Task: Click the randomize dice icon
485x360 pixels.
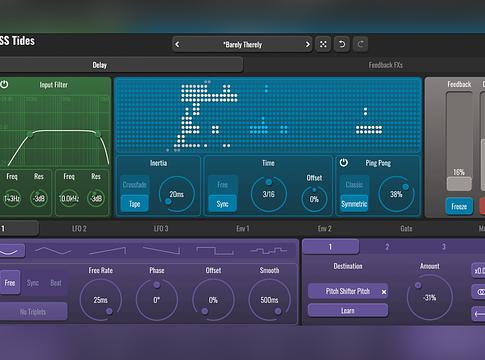Action: [x=323, y=44]
